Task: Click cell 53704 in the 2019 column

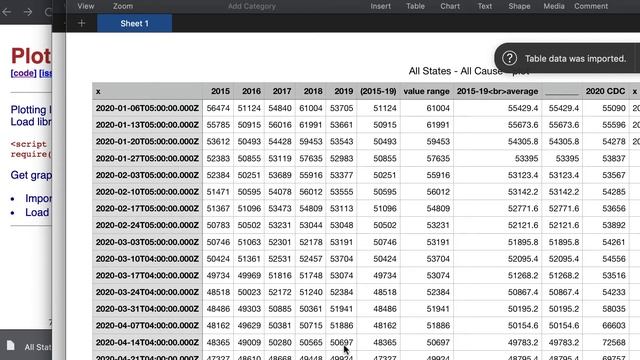Action: point(341,259)
